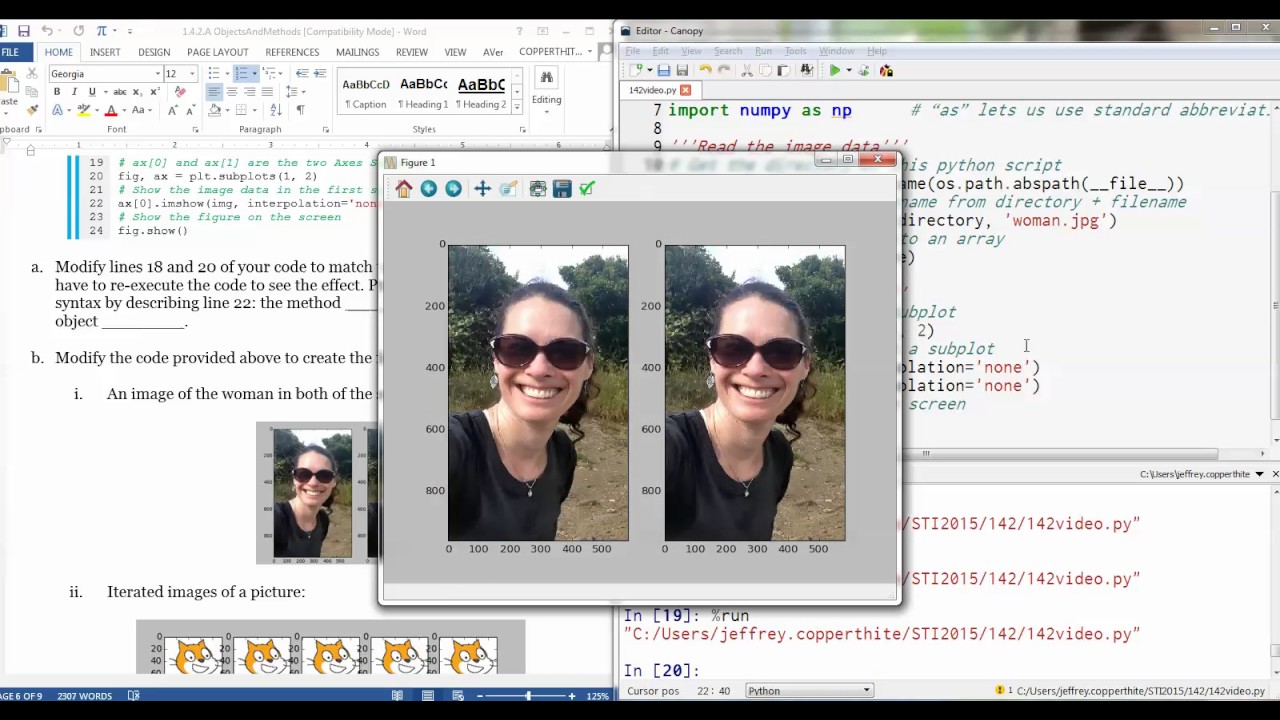Click the Word zoom slider handle

tap(529, 696)
